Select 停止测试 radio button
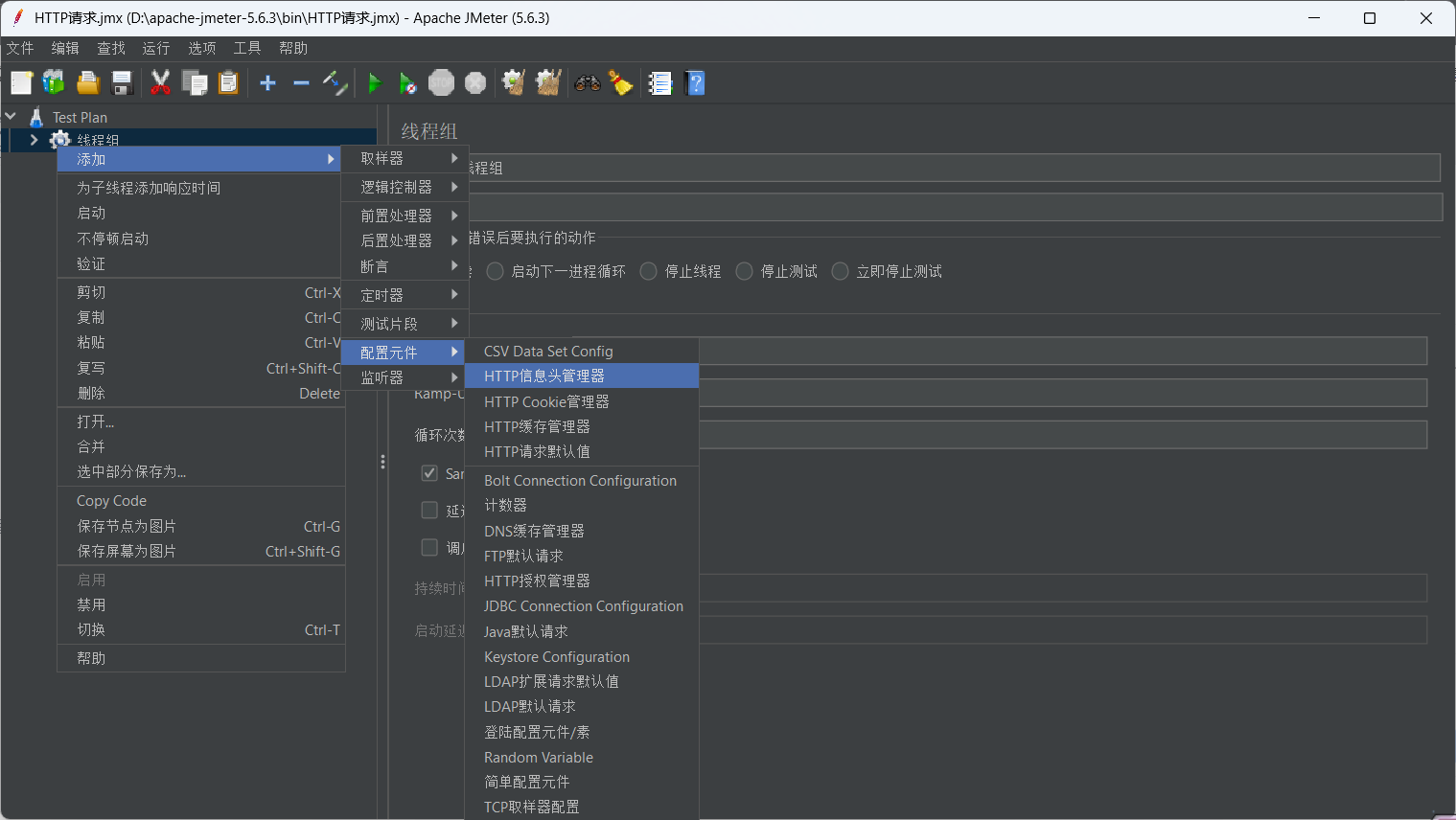Image resolution: width=1456 pixels, height=820 pixels. (x=744, y=271)
